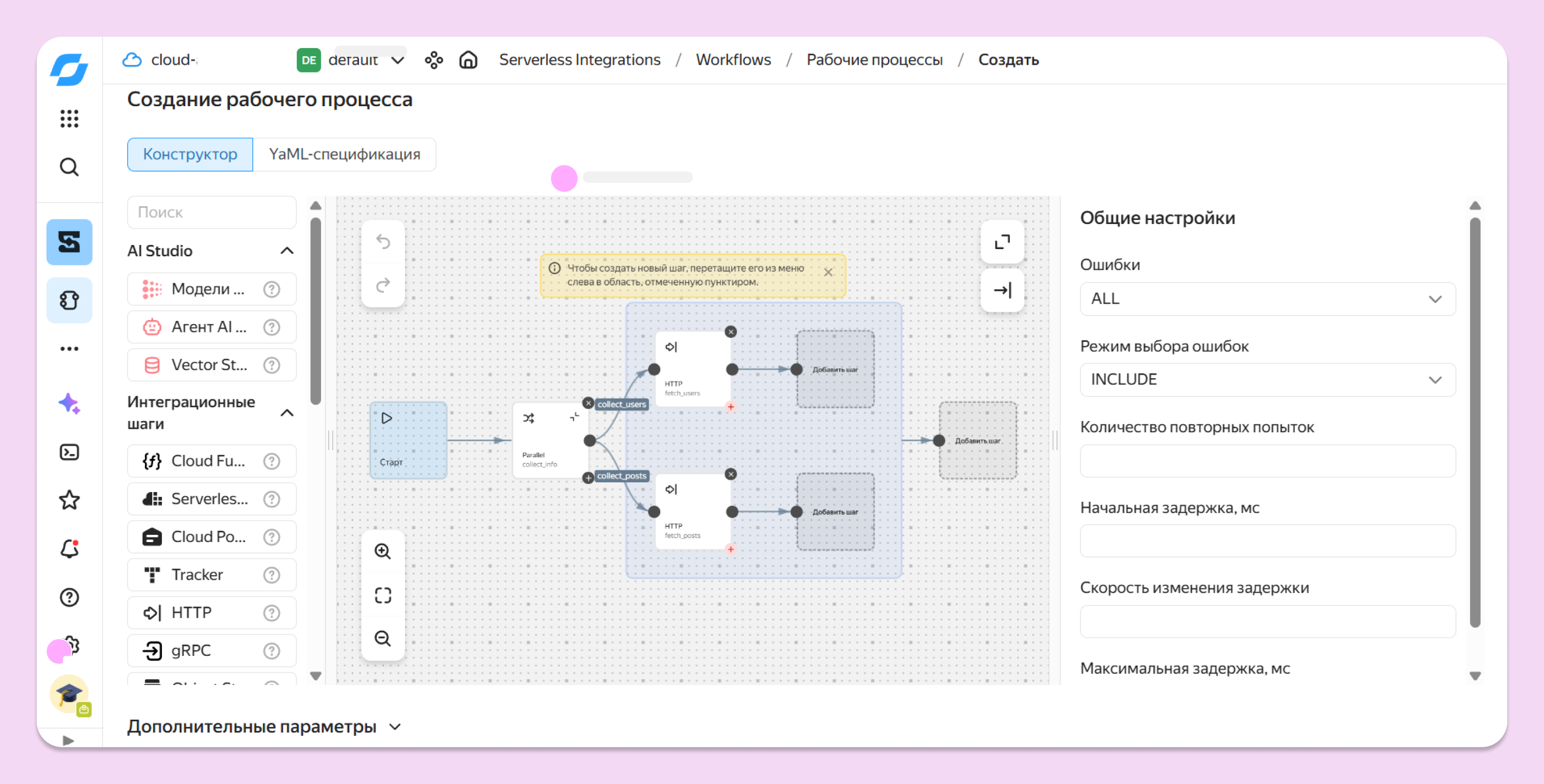The image size is (1544, 784).
Task: Open the search icon in left sidebar
Action: tap(69, 166)
